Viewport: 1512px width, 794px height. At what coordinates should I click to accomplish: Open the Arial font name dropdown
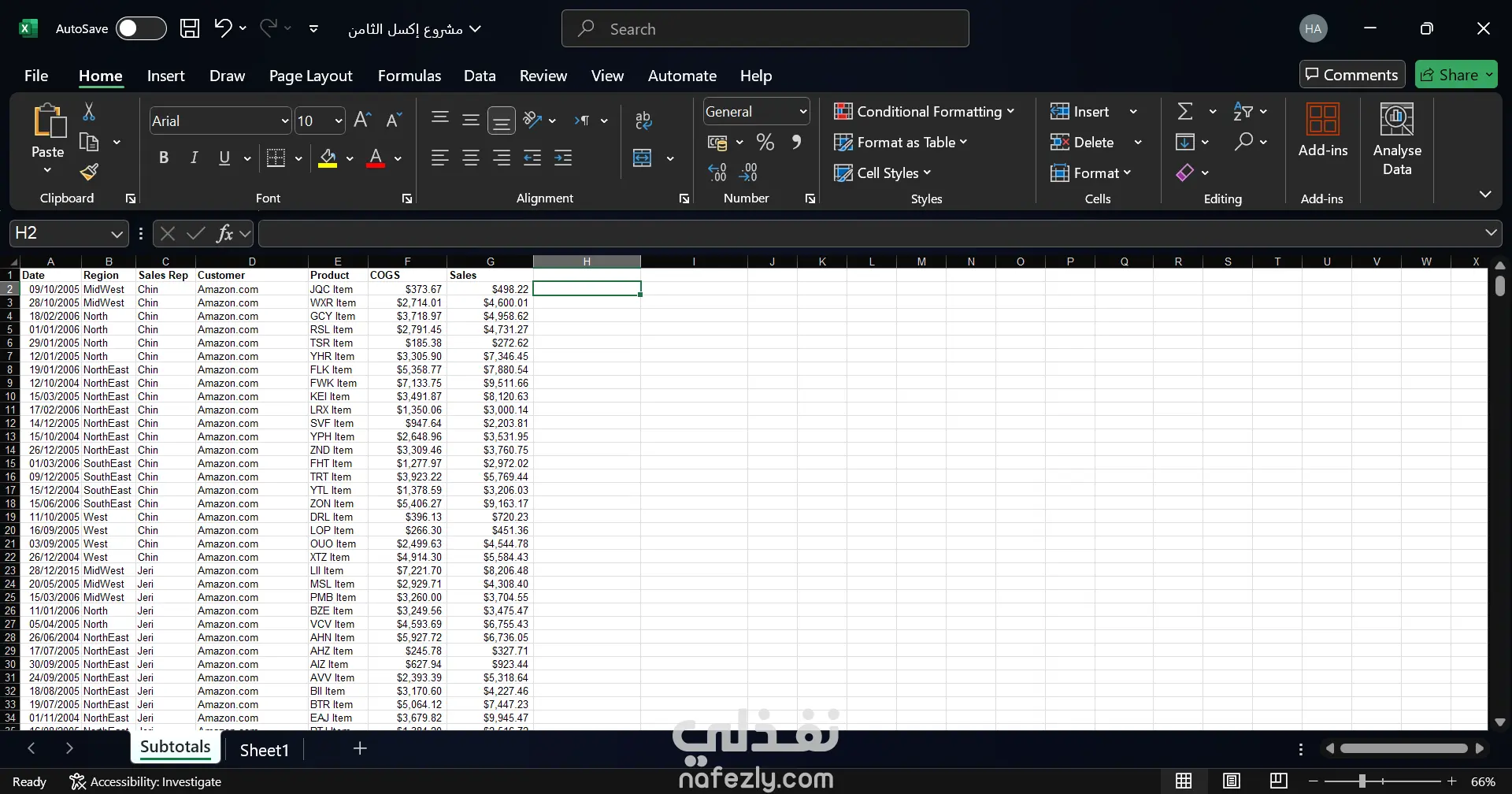click(285, 121)
